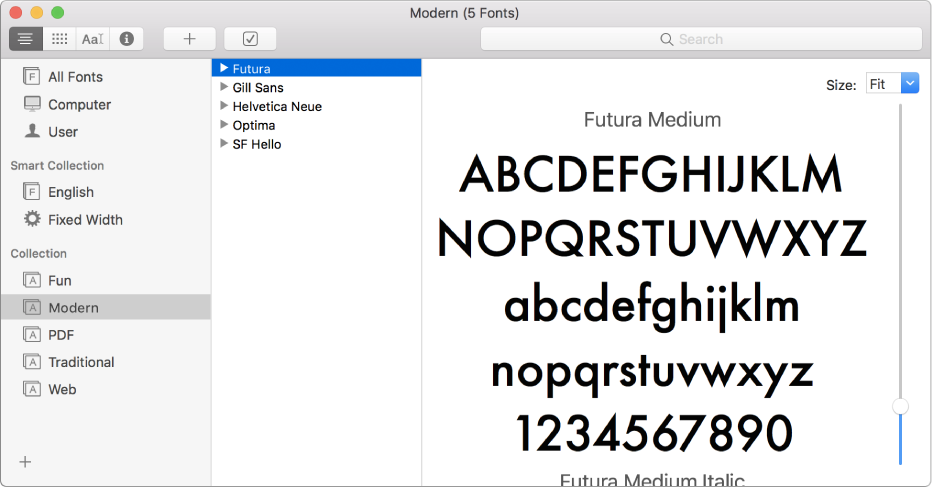Open the Size dropdown set to Fit
934x487 pixels.
(892, 84)
